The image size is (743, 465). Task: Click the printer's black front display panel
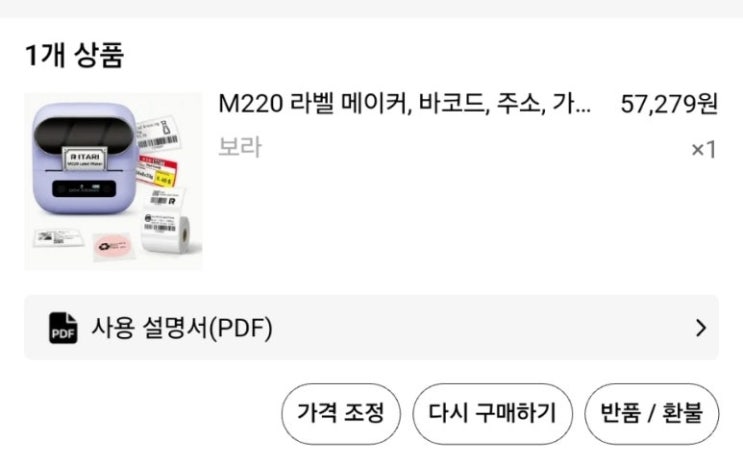click(x=84, y=188)
